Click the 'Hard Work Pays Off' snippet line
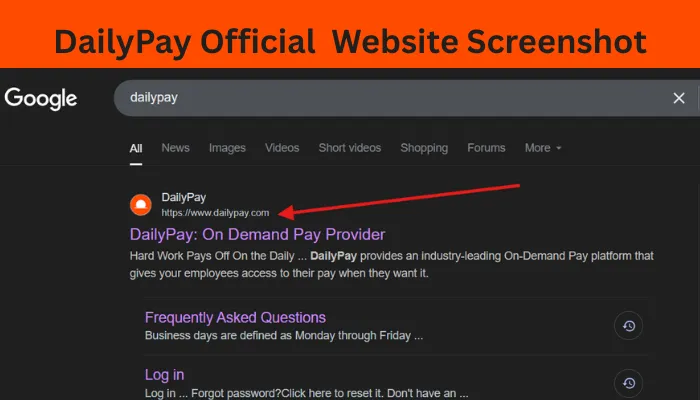The width and height of the screenshot is (700, 400). tap(392, 256)
